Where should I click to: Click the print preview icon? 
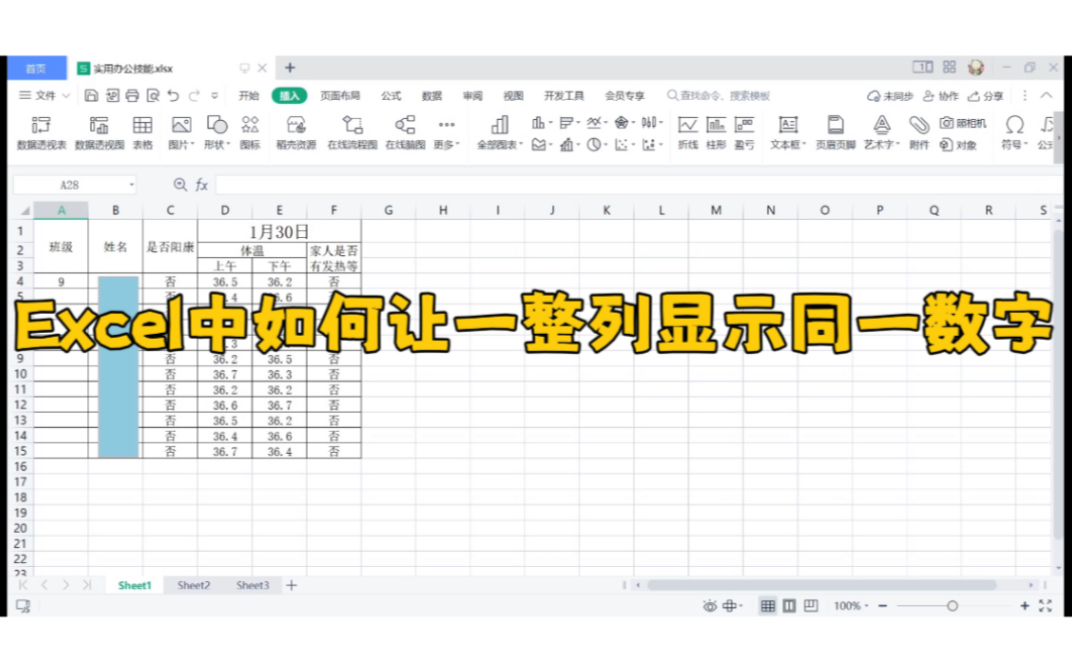click(153, 96)
